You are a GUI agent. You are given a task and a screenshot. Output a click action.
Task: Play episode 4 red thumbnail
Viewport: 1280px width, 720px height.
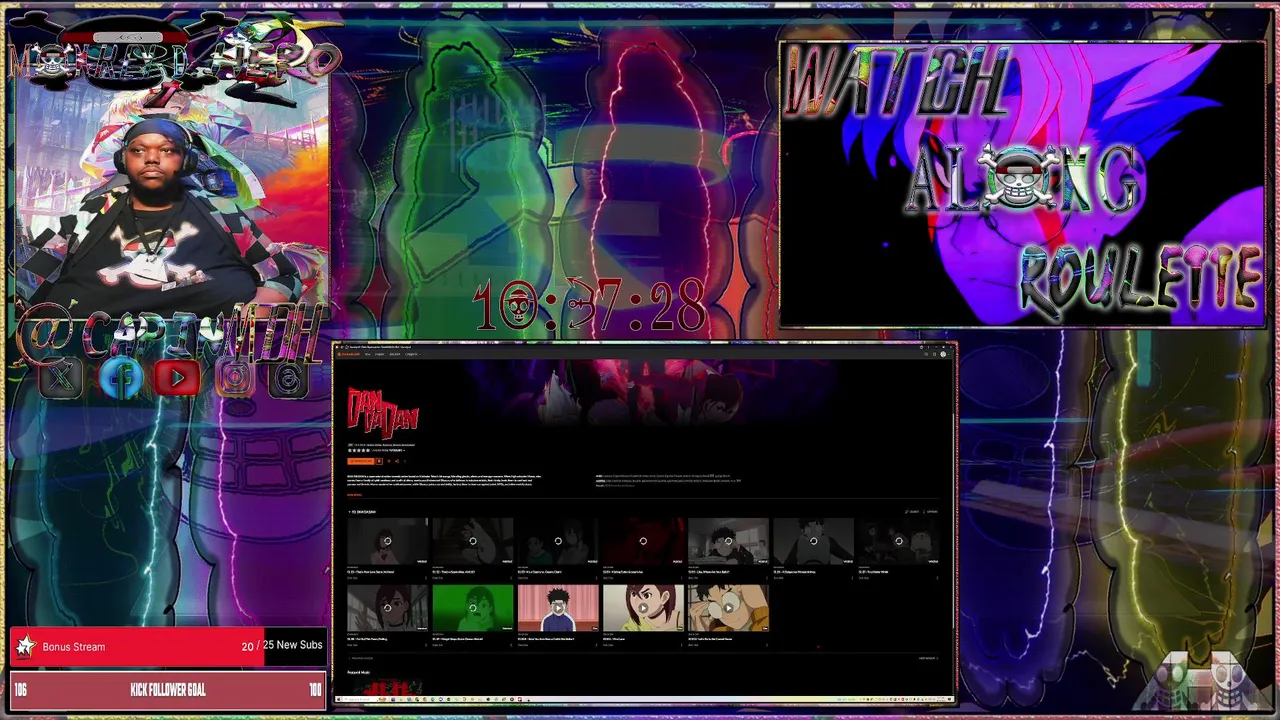click(643, 541)
